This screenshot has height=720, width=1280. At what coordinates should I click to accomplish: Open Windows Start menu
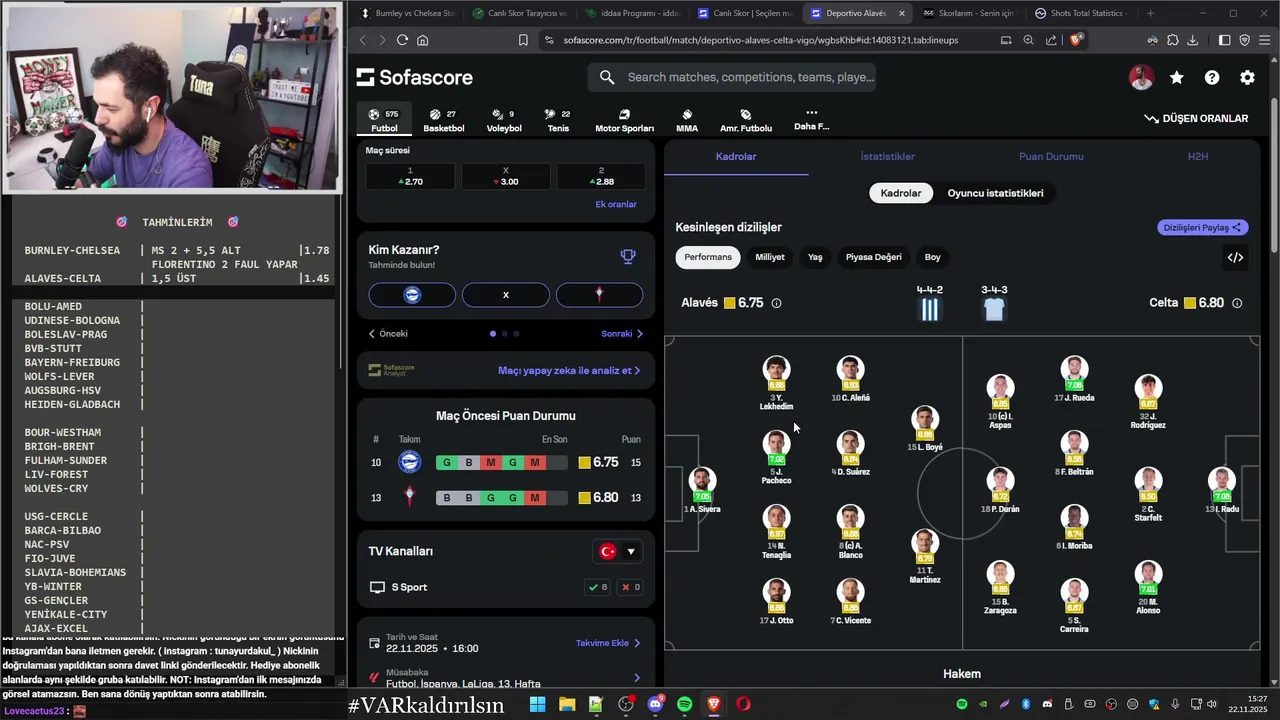coord(537,705)
